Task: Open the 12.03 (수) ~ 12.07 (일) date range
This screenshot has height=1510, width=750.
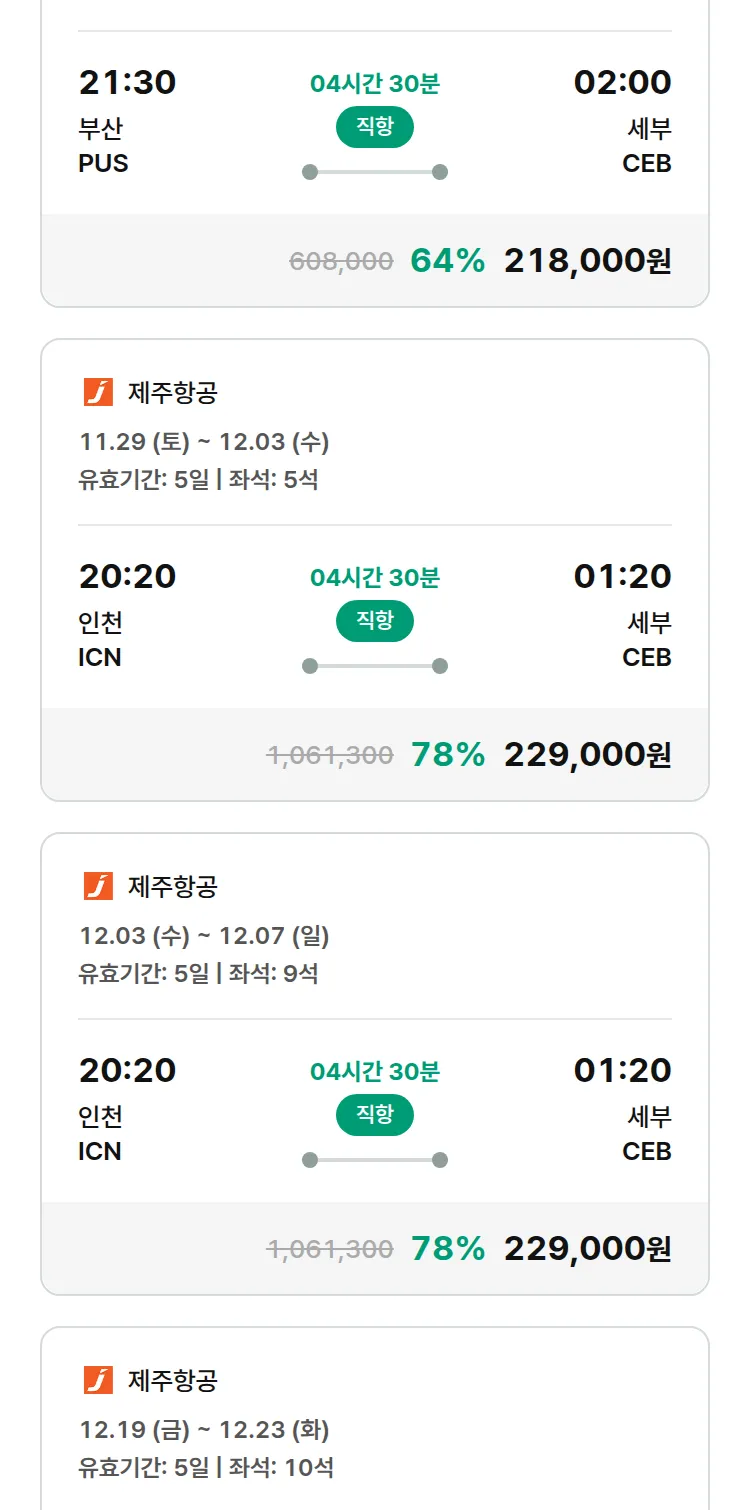Action: 204,936
